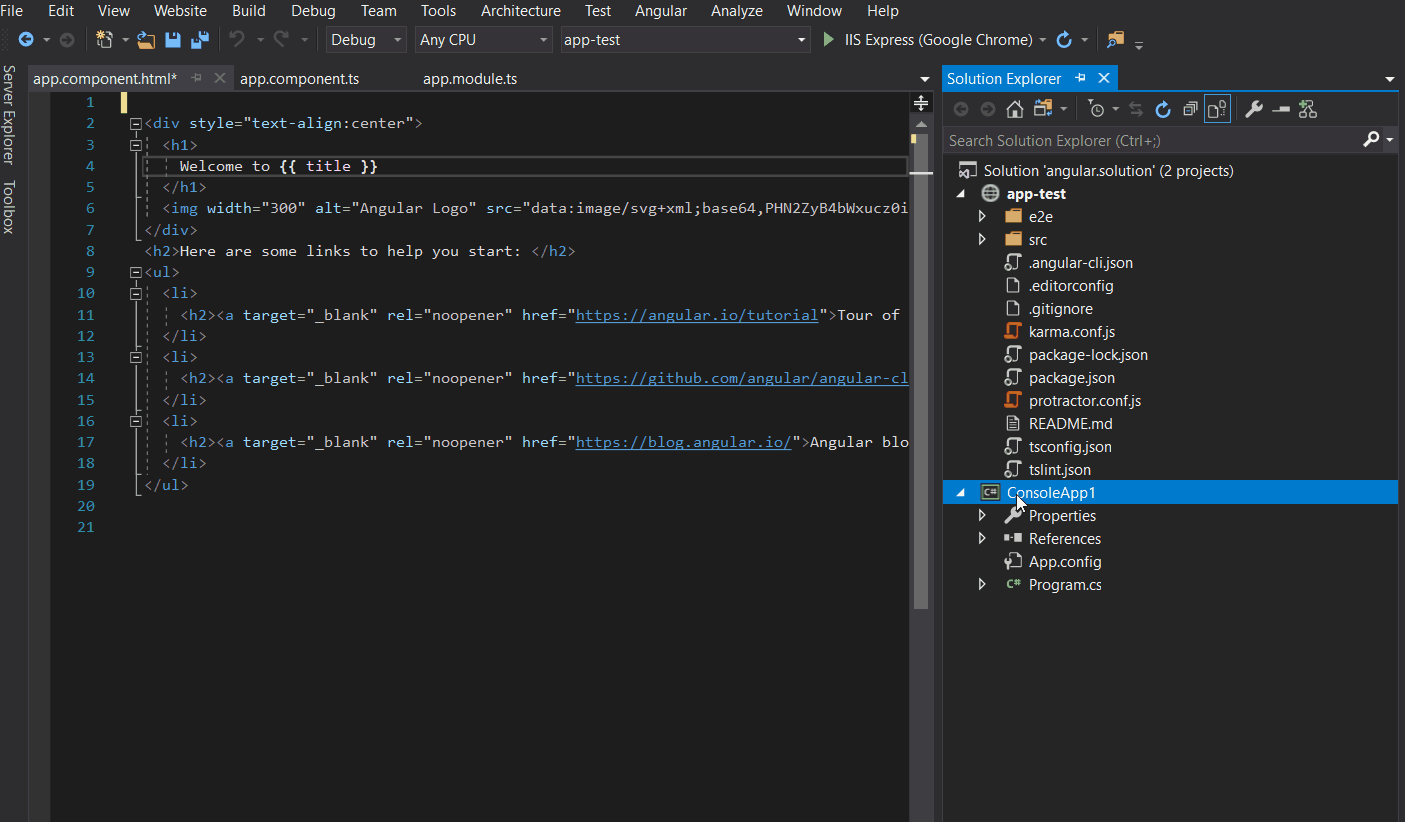Expand References under ConsoleApp1
Screen dimensions: 1405x822
tap(982, 538)
